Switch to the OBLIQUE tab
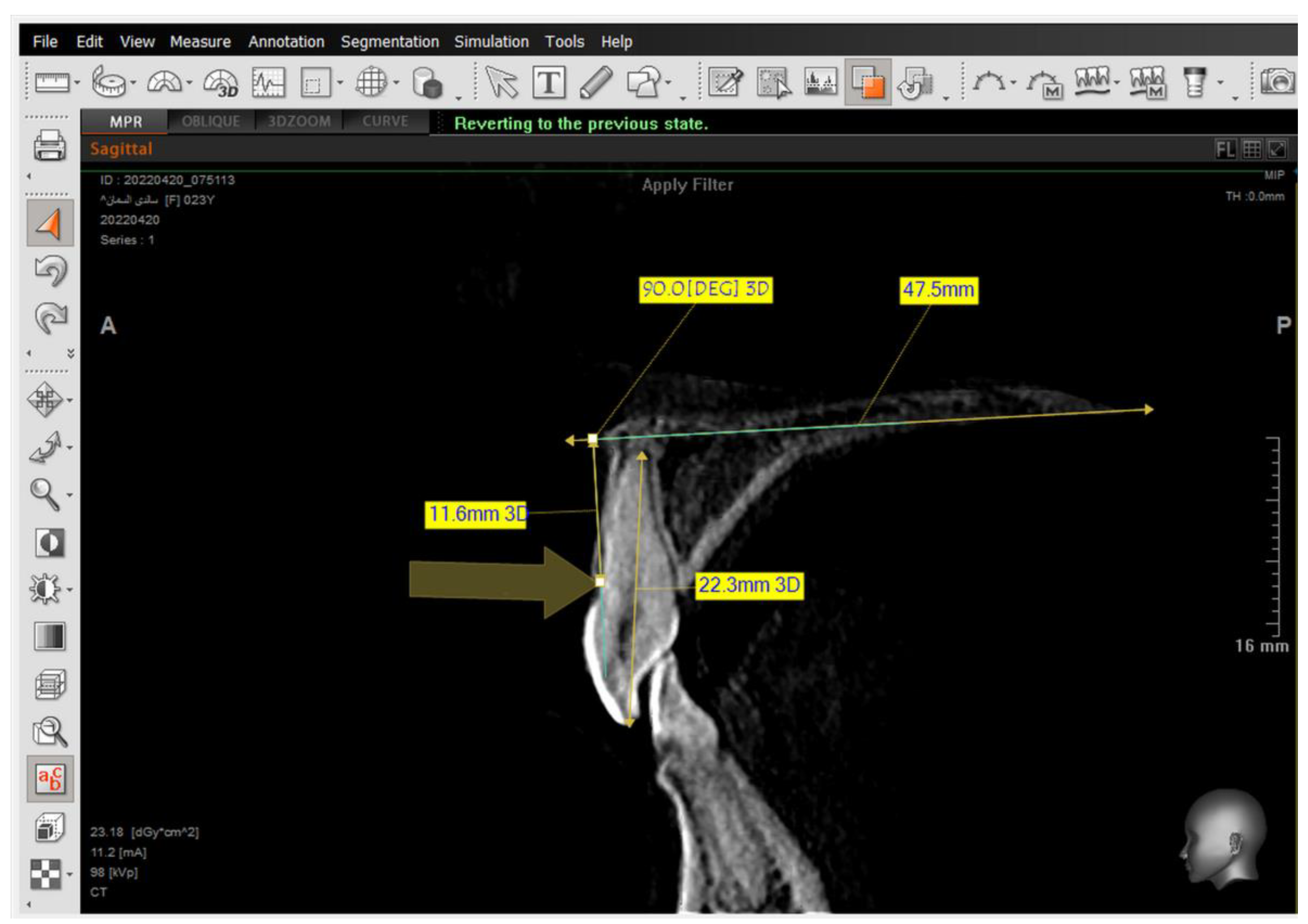The image size is (1308, 924). [x=211, y=121]
